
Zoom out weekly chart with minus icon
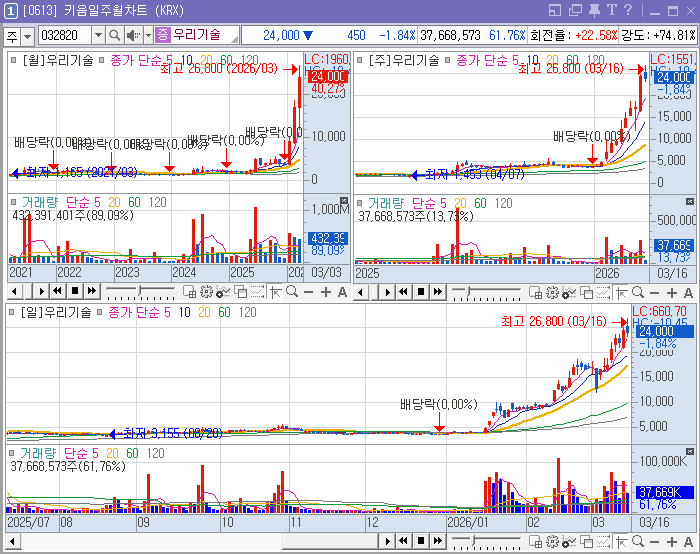(654, 293)
